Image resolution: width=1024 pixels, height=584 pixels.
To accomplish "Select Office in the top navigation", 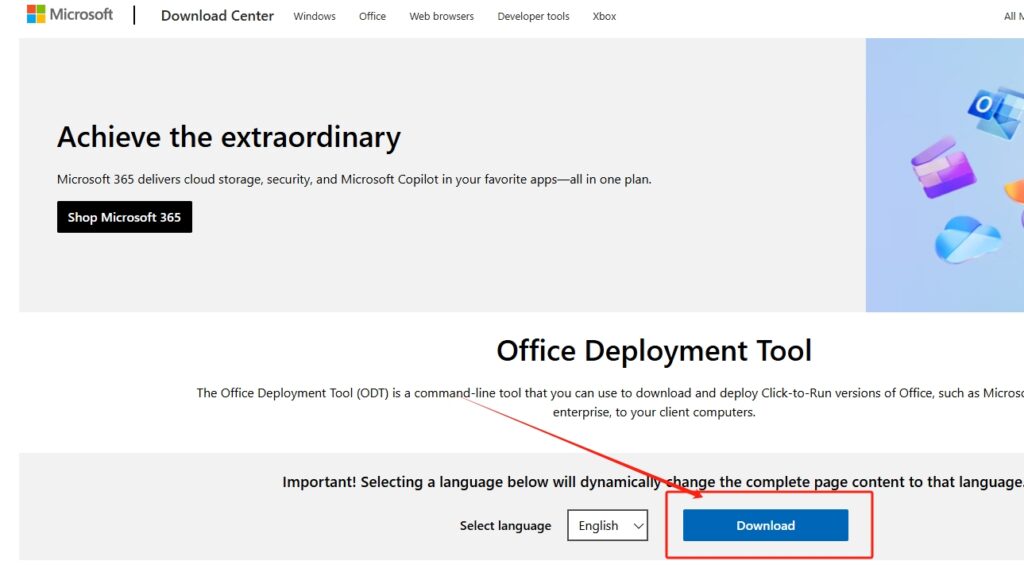I will (x=372, y=17).
